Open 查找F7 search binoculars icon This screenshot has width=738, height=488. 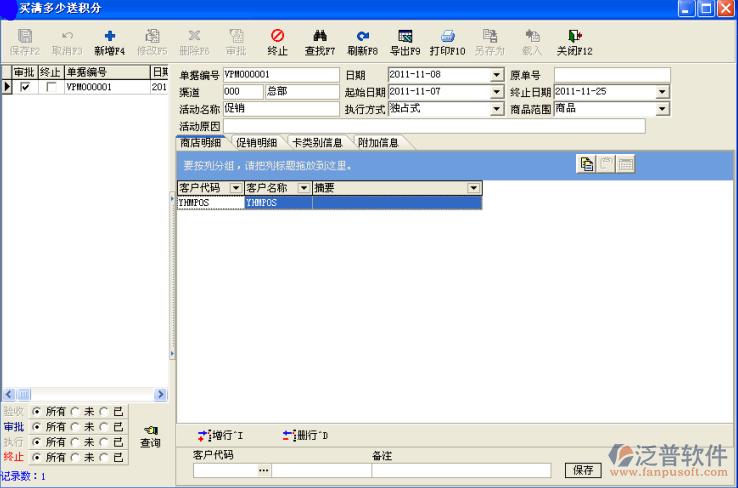tap(319, 36)
